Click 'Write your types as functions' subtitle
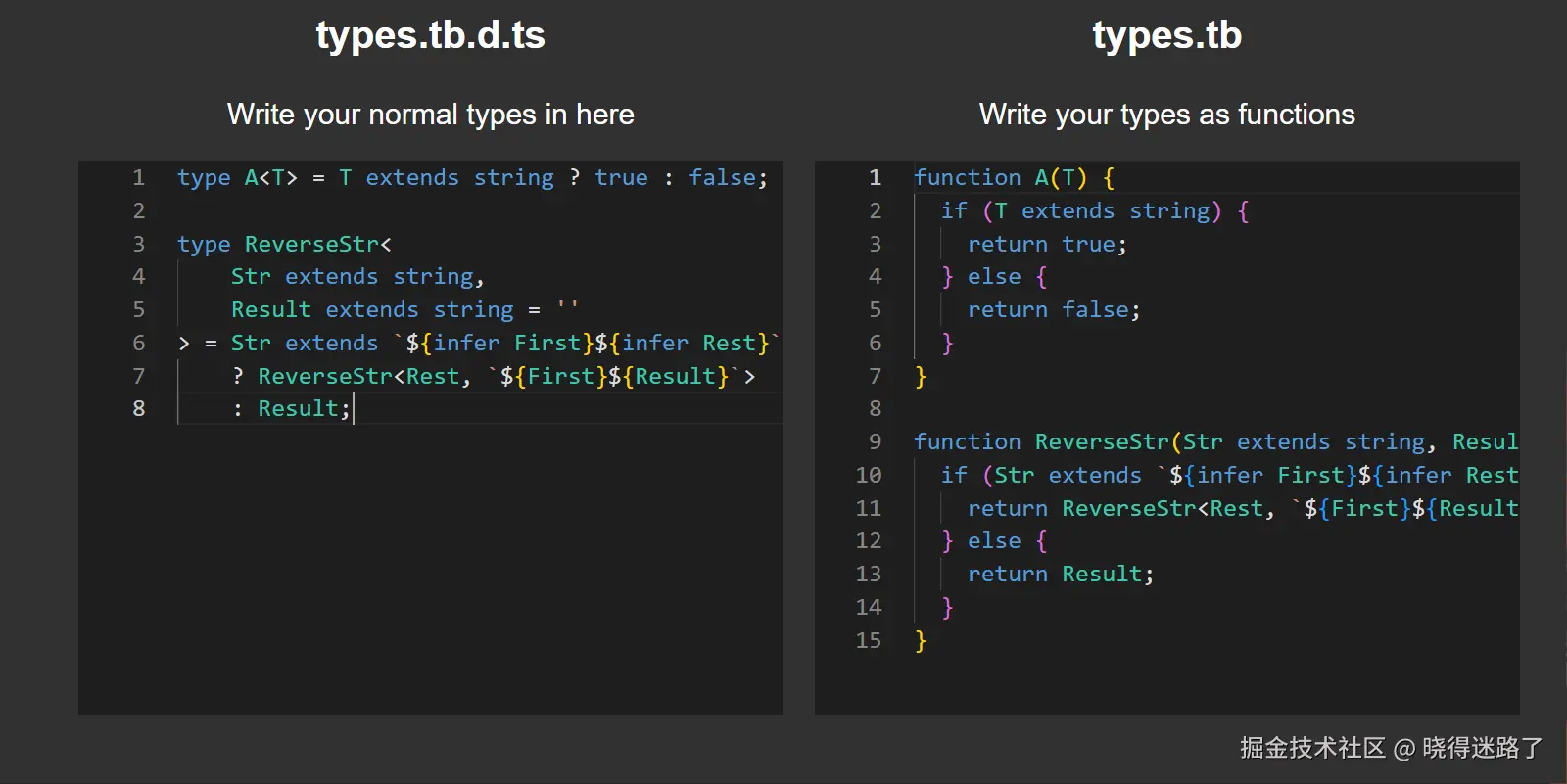Viewport: 1567px width, 784px height. [x=1166, y=115]
